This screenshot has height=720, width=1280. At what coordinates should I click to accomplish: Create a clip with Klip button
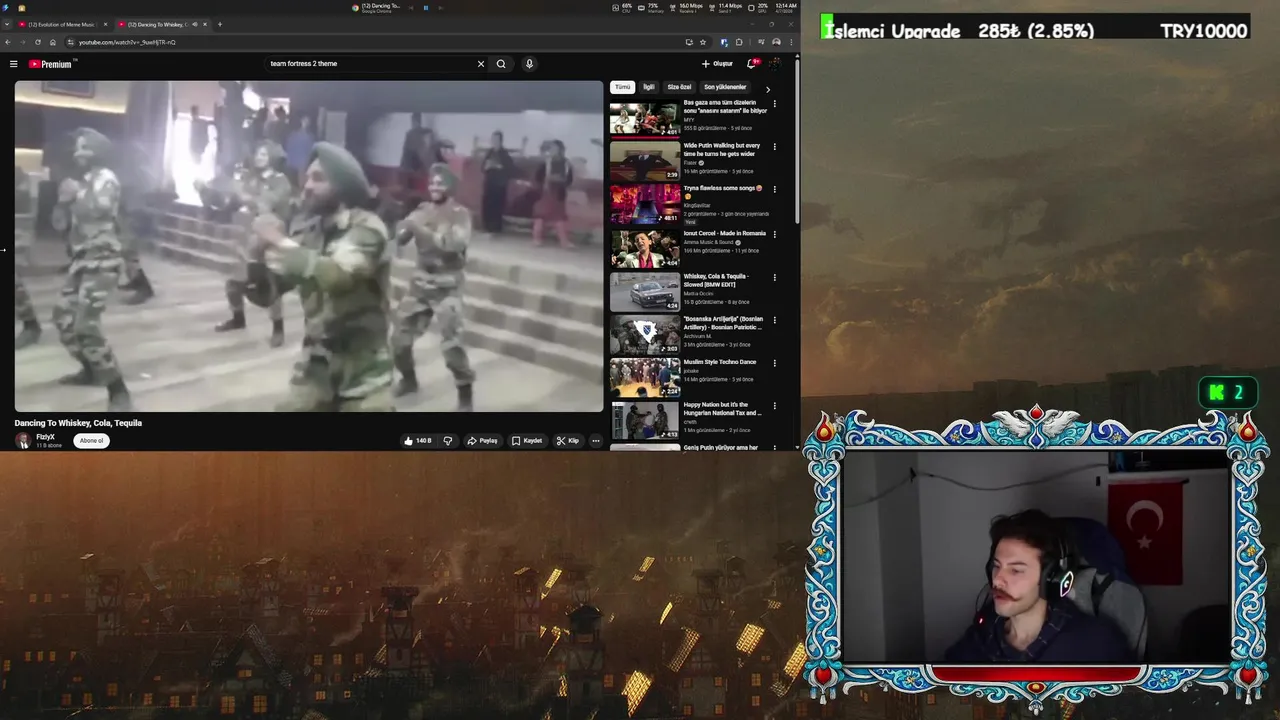(568, 441)
